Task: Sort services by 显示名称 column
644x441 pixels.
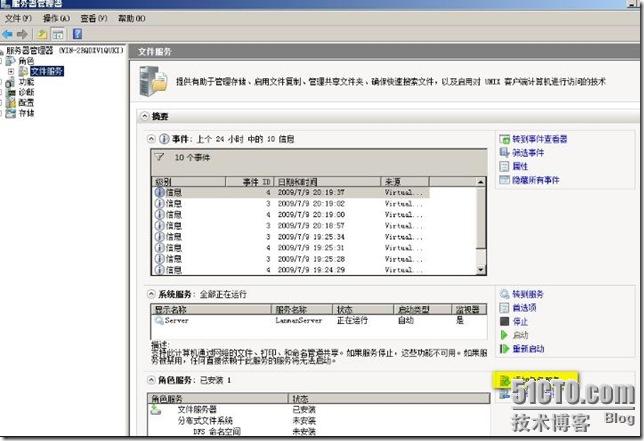Action: 211,310
